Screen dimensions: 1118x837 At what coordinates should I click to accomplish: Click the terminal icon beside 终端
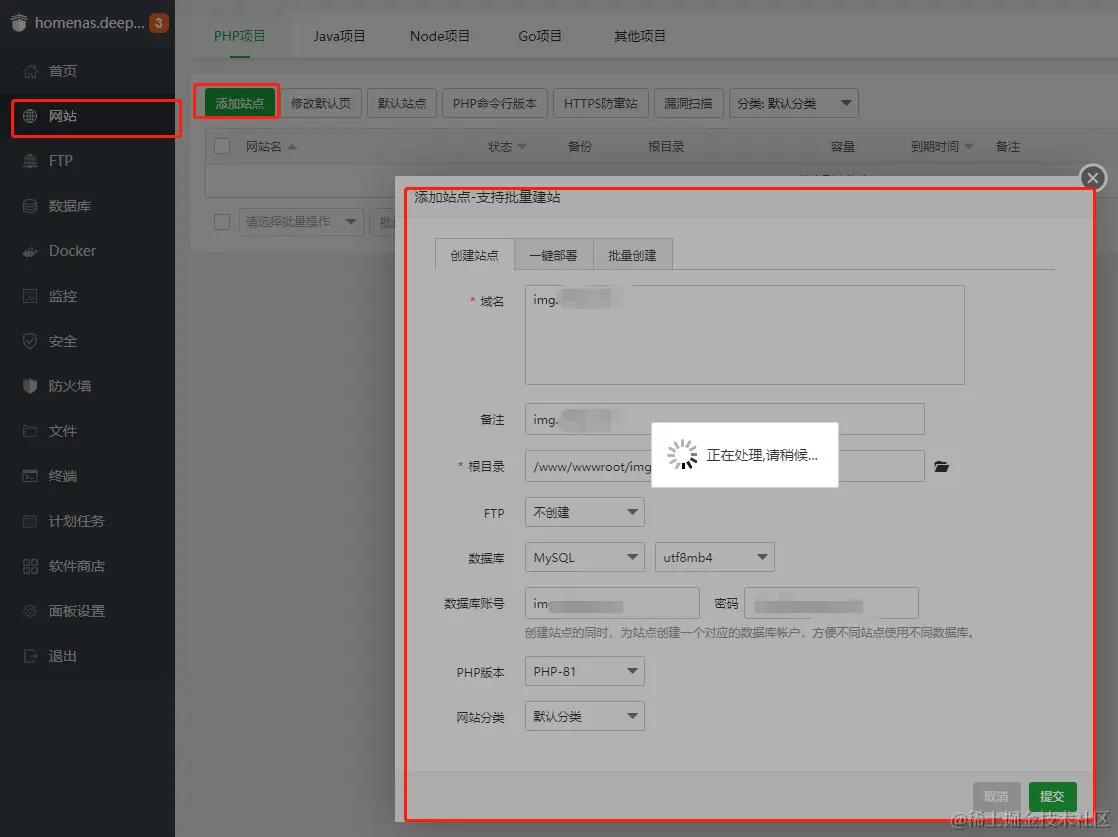tap(30, 476)
